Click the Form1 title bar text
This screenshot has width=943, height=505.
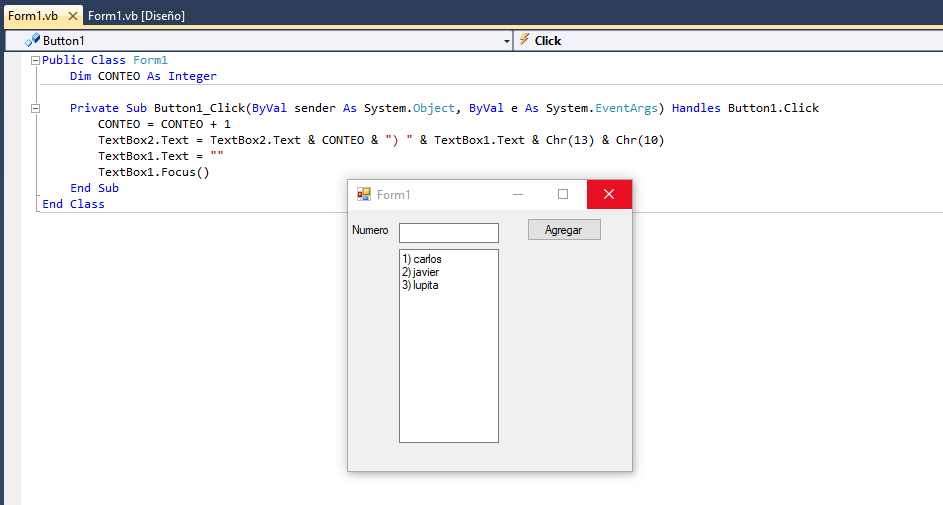click(x=393, y=195)
